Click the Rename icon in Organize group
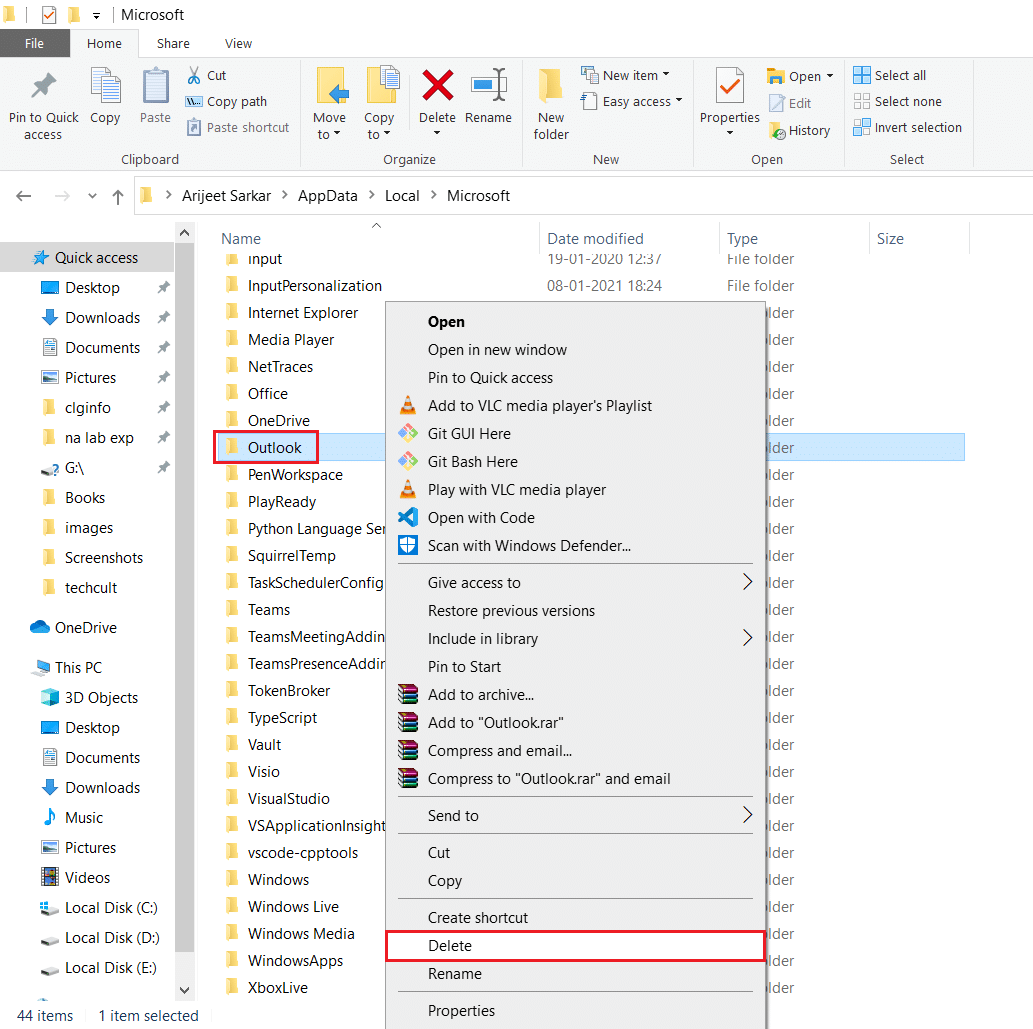The height and width of the screenshot is (1029, 1033). click(x=489, y=87)
